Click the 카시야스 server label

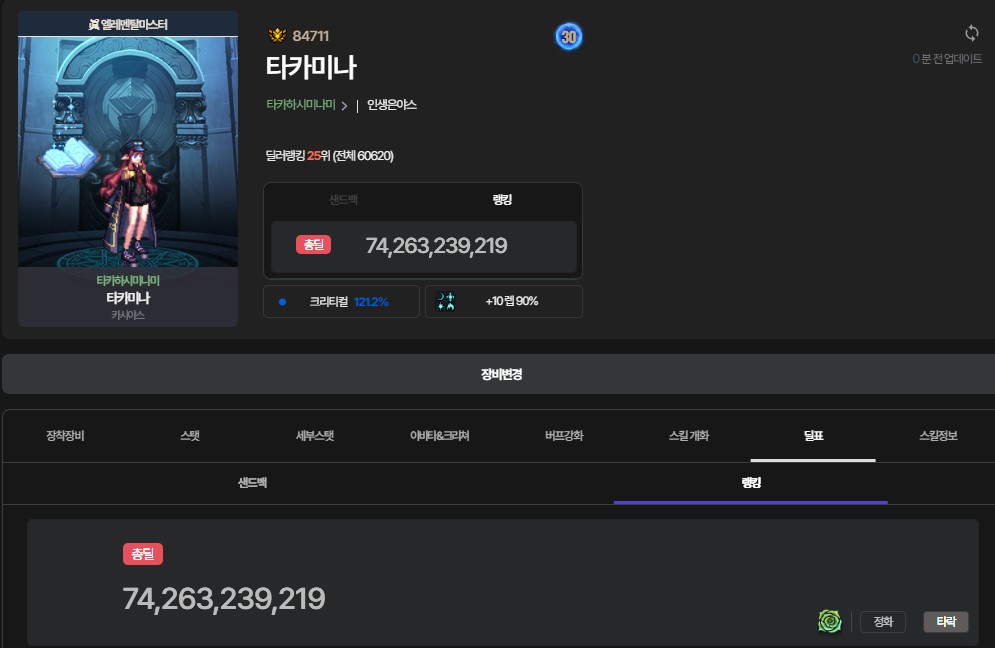(x=128, y=315)
